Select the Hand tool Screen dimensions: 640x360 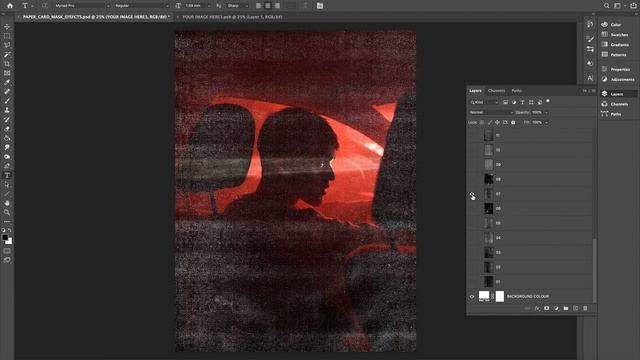7,203
